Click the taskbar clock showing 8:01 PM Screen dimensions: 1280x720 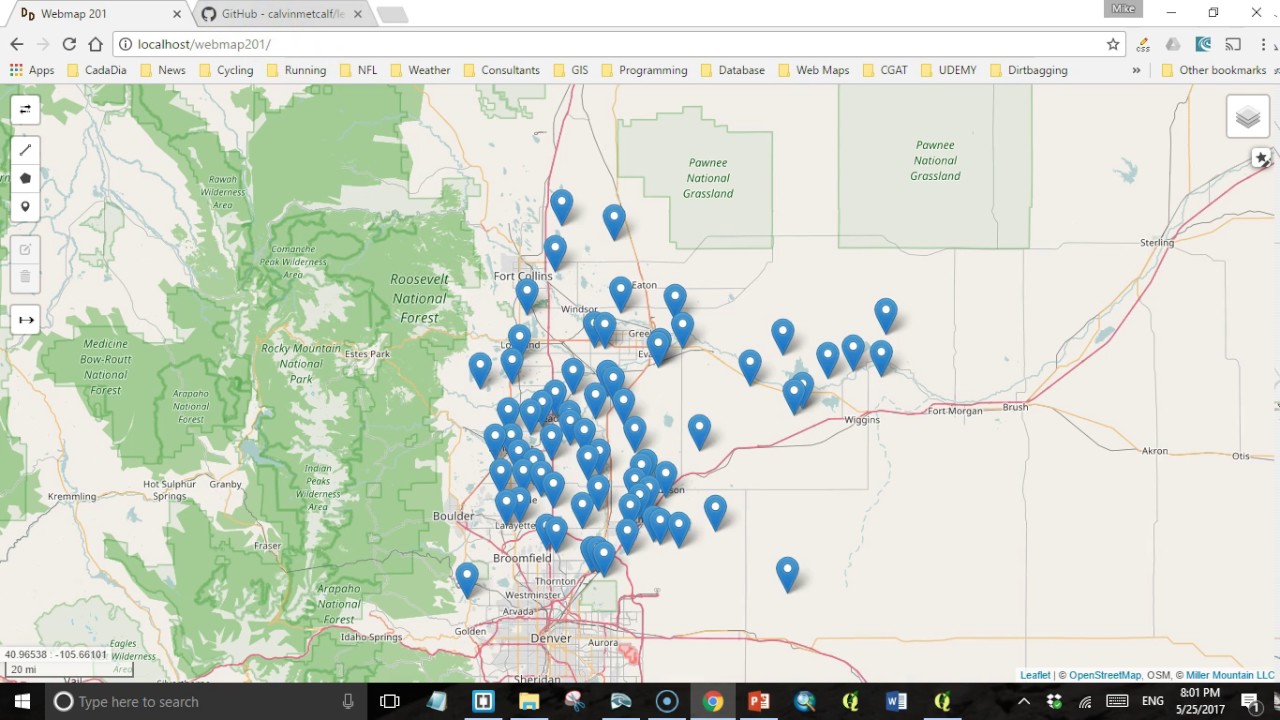coord(1200,701)
